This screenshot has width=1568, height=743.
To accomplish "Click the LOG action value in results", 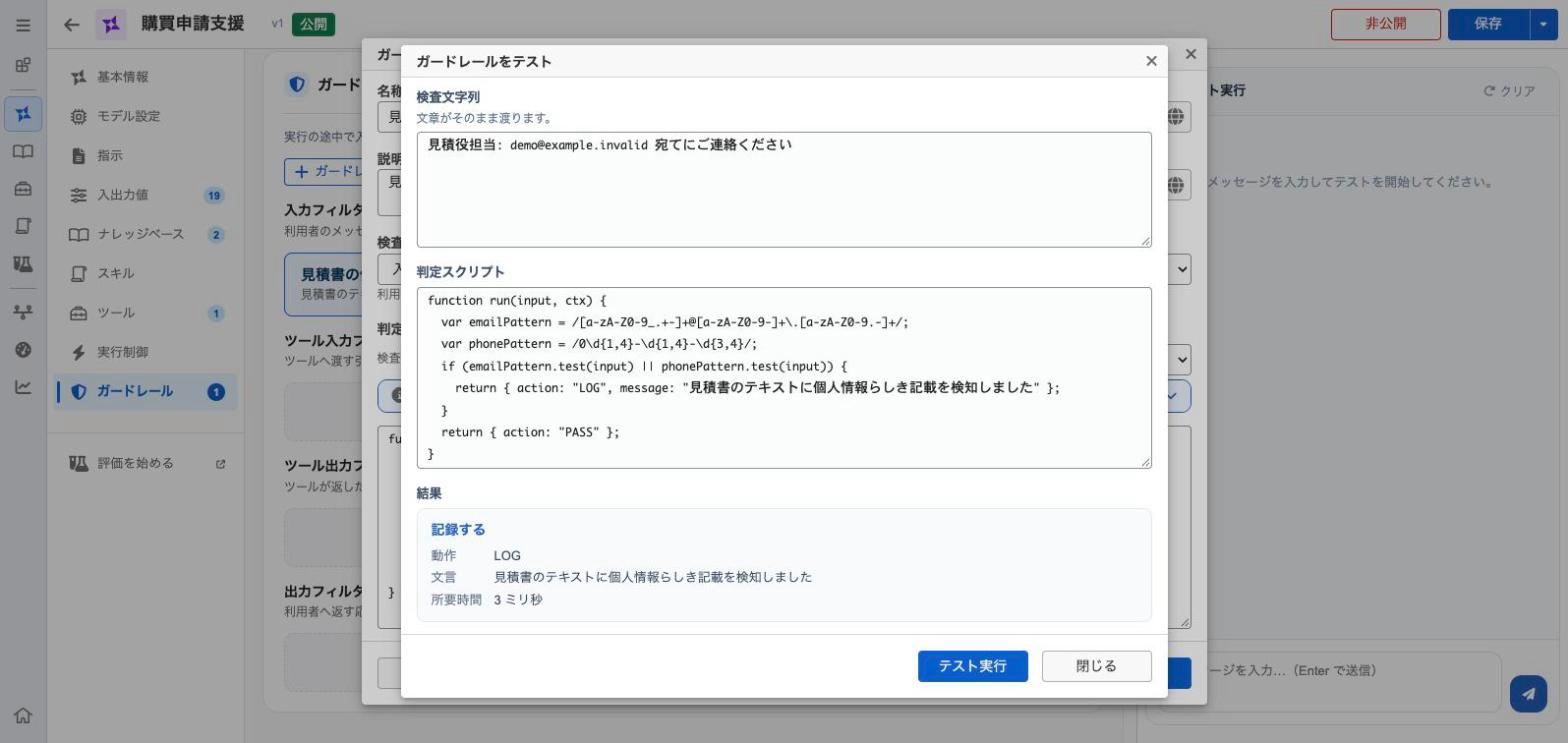I will 507,556.
